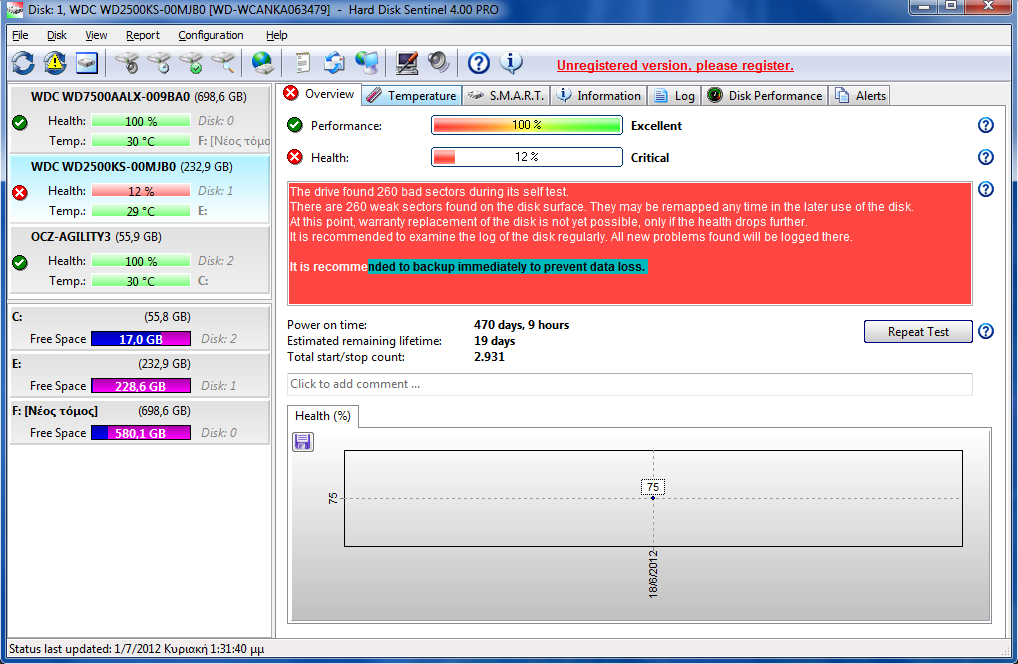Select the OCZ-AGILITY3 disk entry
Viewport: 1018px width, 664px height.
pos(140,259)
